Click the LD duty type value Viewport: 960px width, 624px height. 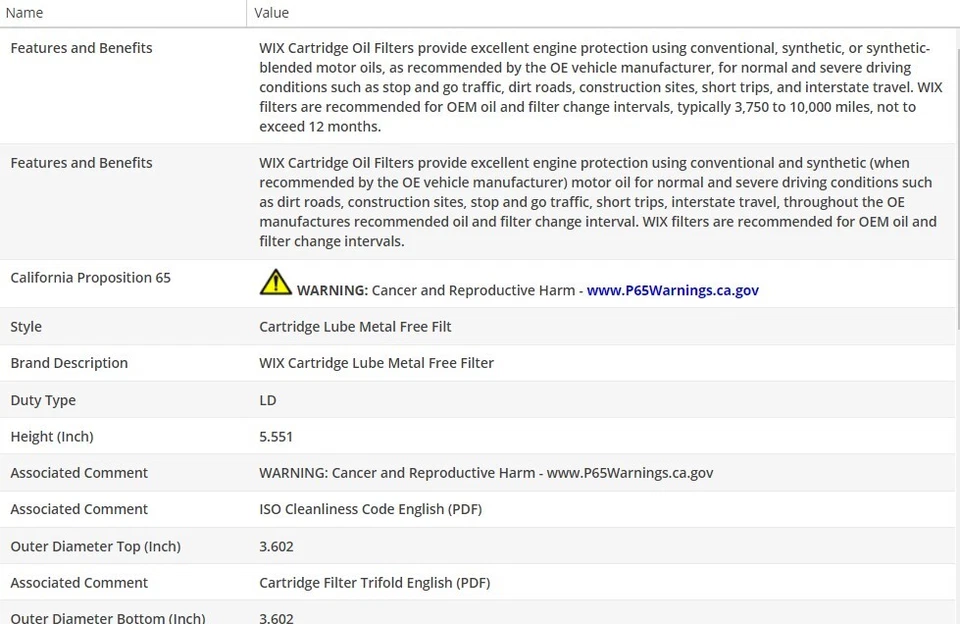tap(268, 400)
